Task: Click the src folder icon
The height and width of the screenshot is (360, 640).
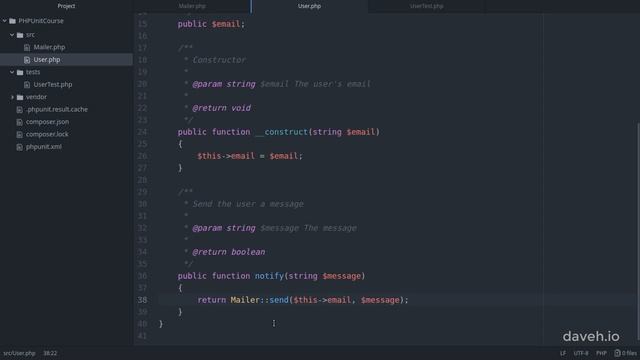Action: pos(20,35)
